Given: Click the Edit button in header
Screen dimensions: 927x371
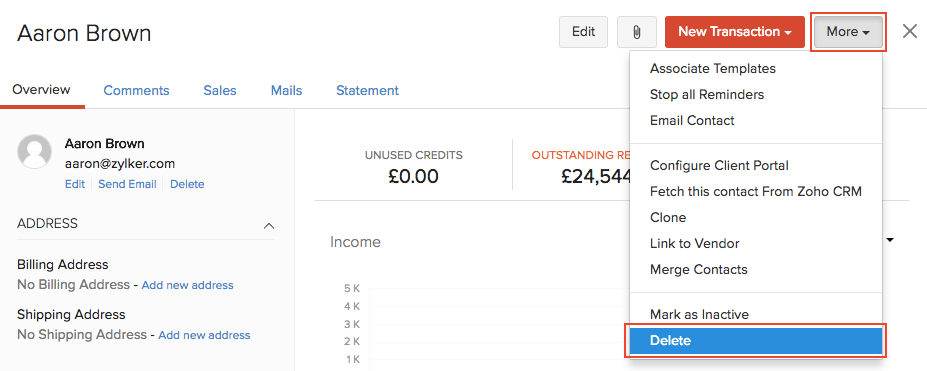Looking at the screenshot, I should (x=583, y=32).
